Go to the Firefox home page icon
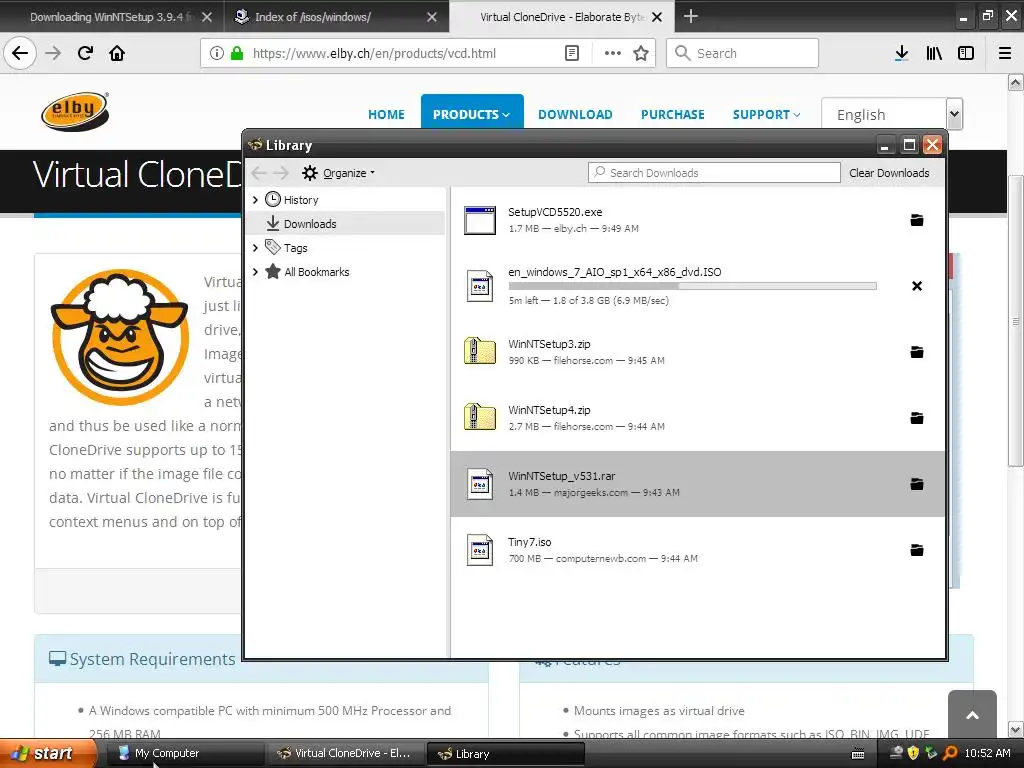The width and height of the screenshot is (1024, 768). pos(117,53)
